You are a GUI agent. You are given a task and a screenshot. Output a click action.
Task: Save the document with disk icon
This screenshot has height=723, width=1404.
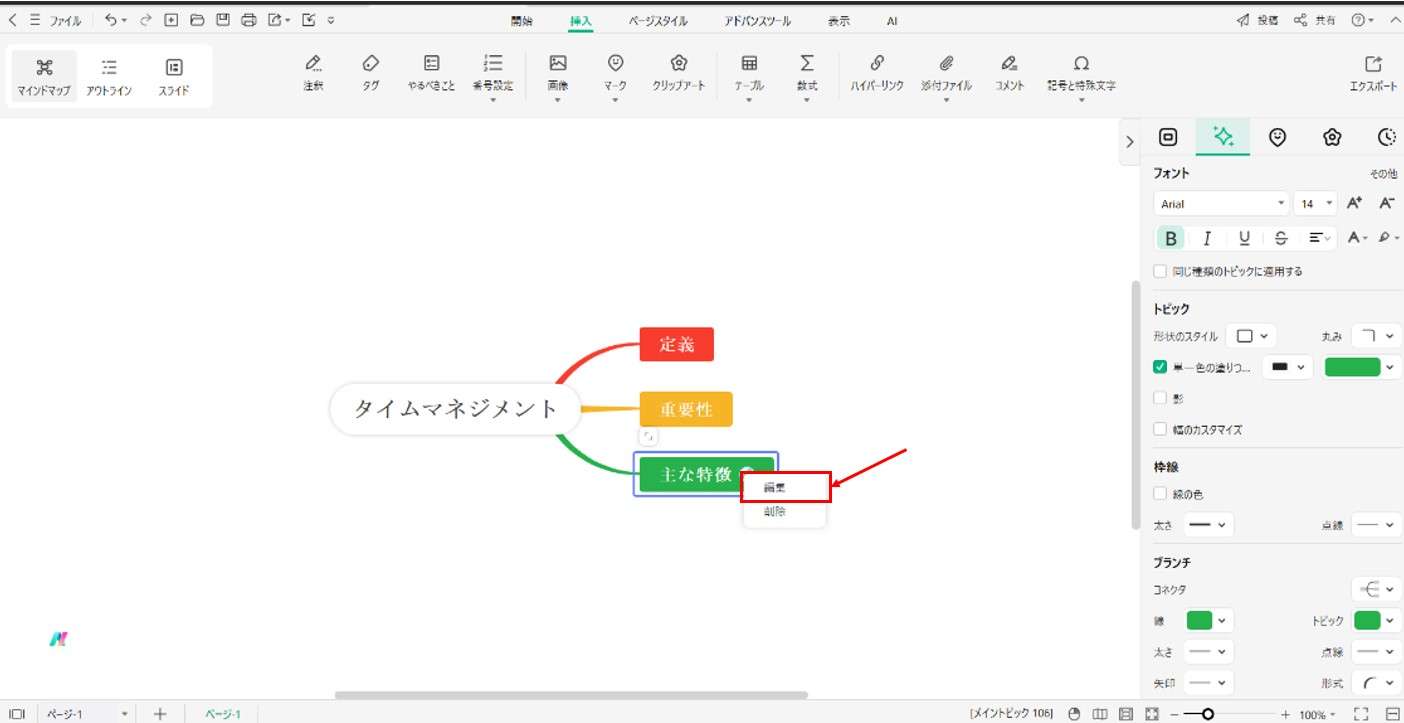click(223, 19)
